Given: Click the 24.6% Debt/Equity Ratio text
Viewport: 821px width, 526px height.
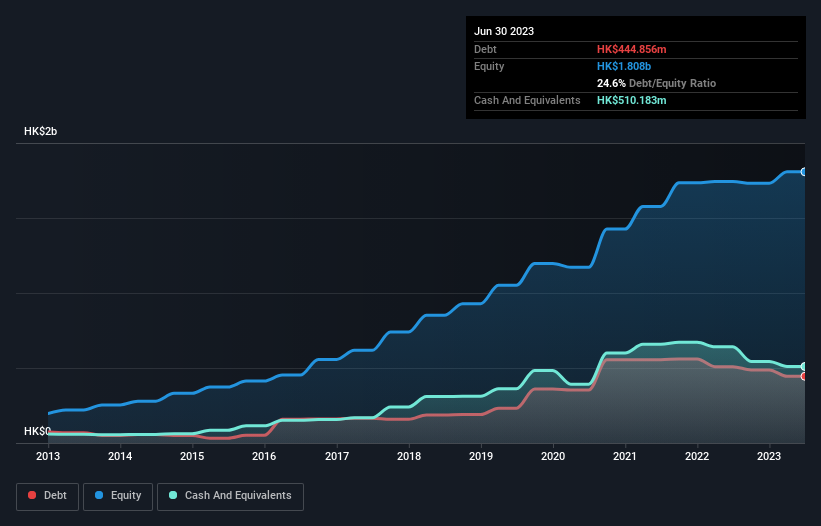Looking at the screenshot, I should coord(656,83).
